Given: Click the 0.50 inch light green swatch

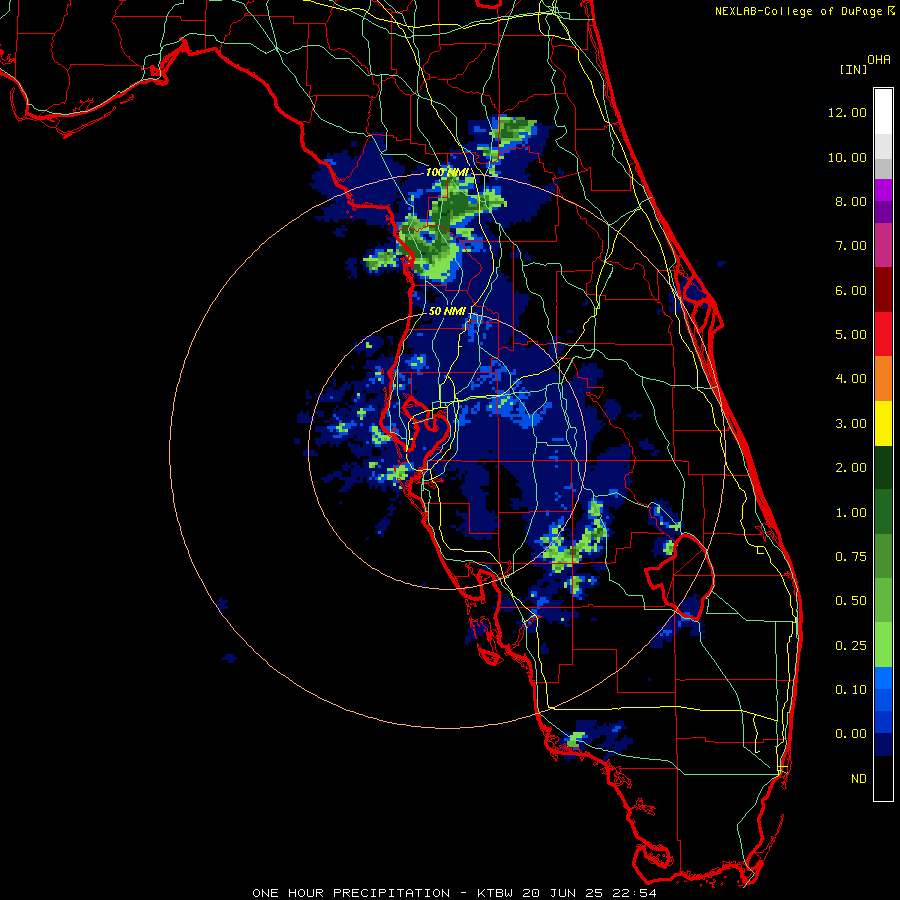Looking at the screenshot, I should pyautogui.click(x=883, y=600).
